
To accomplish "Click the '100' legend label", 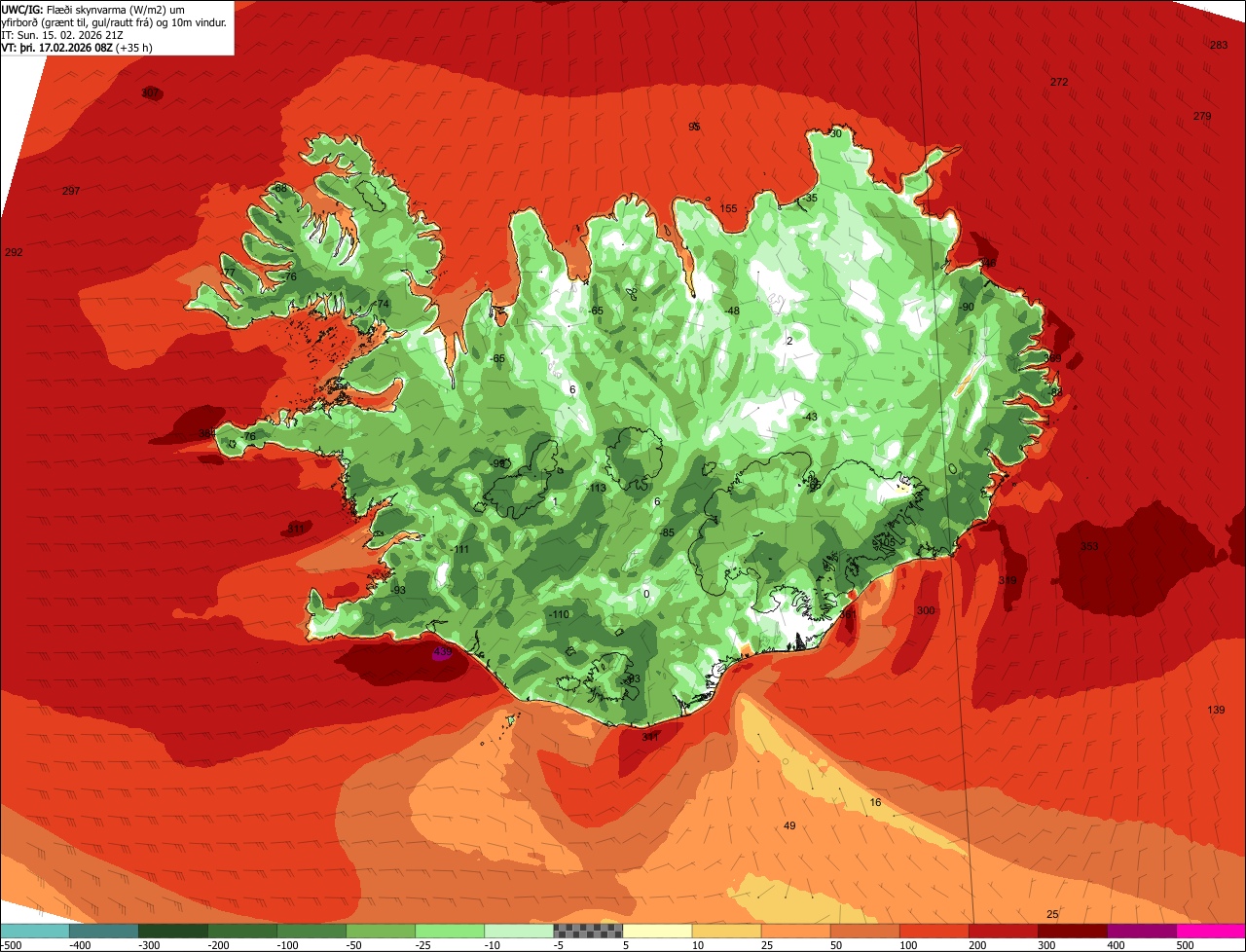I will click(x=906, y=945).
